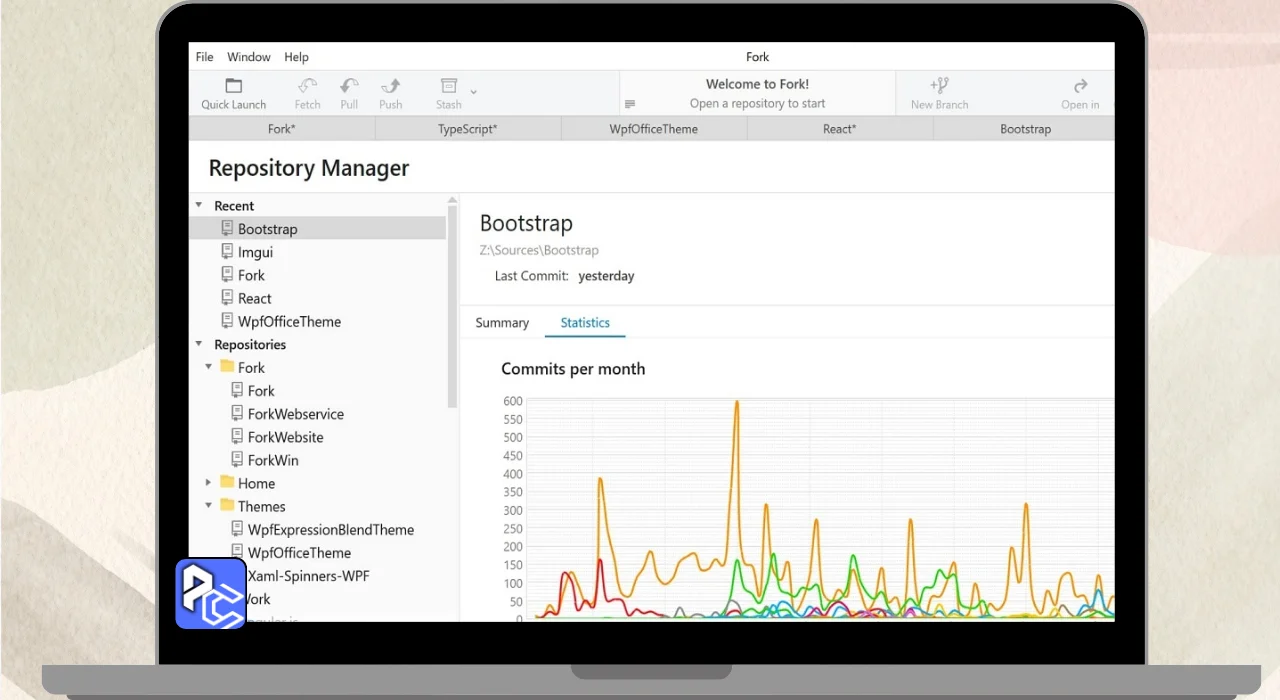Viewport: 1280px width, 700px height.
Task: Create a branch with New Branch icon
Action: pos(939,86)
